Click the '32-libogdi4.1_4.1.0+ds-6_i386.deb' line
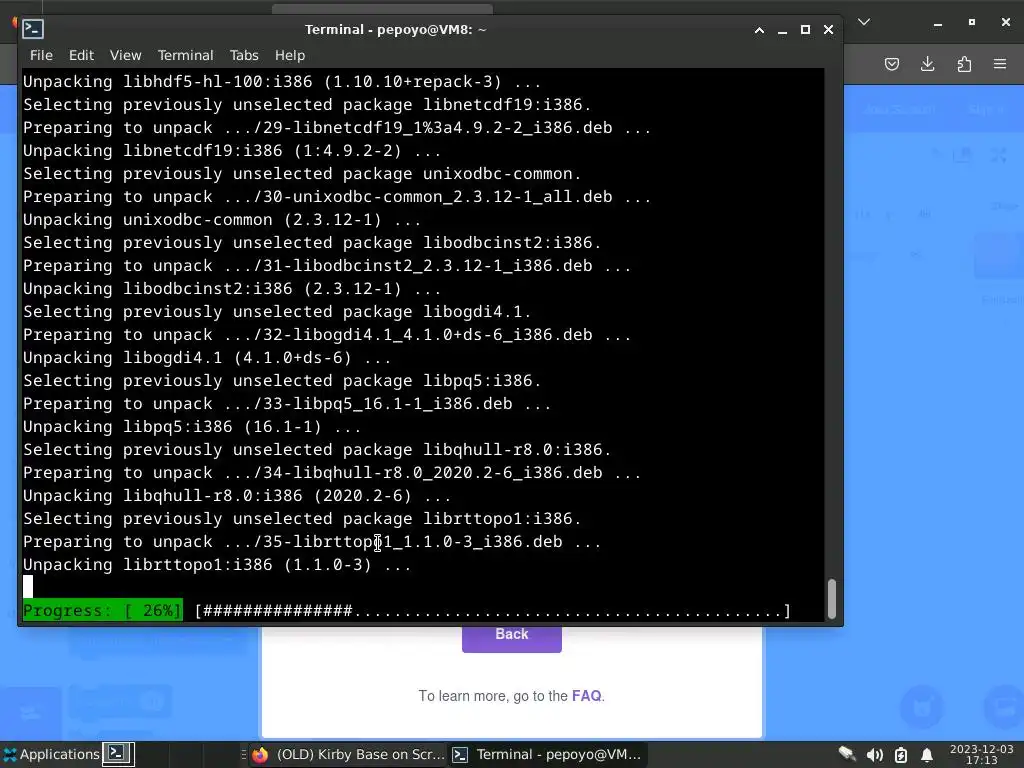Viewport: 1024px width, 768px height. [327, 335]
